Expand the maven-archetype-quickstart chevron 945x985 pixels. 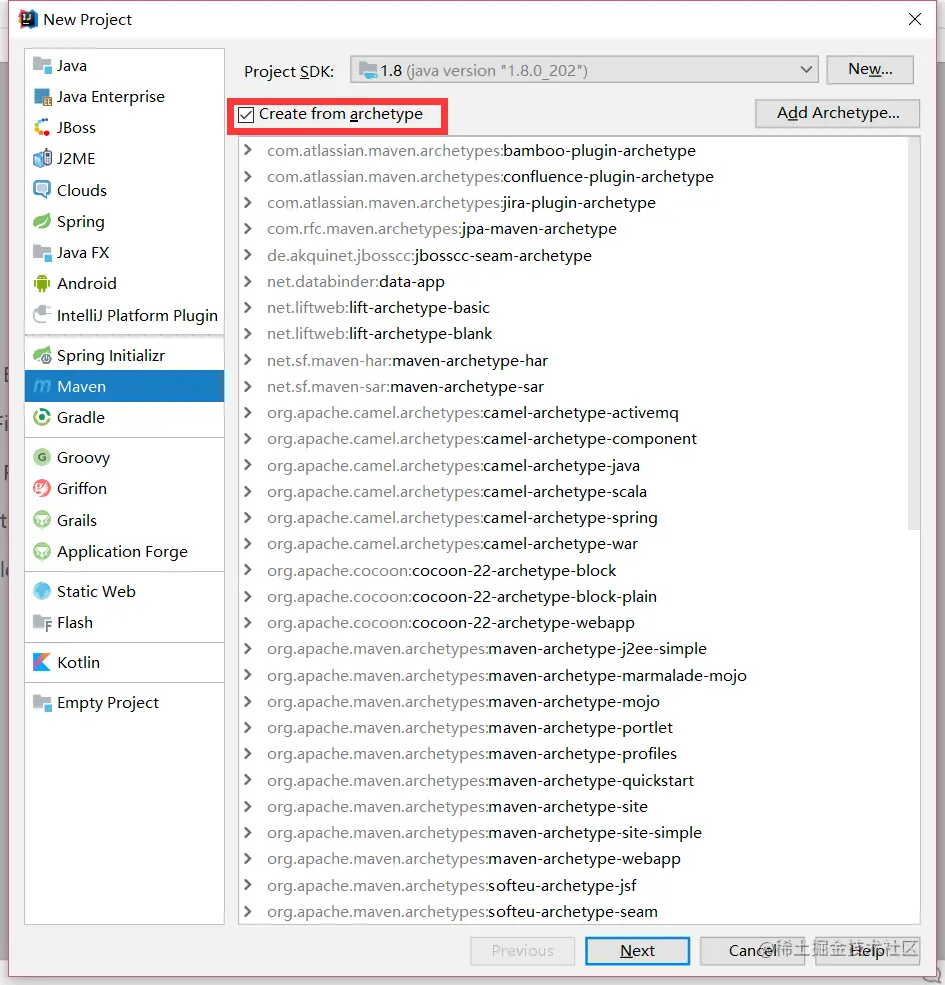248,780
